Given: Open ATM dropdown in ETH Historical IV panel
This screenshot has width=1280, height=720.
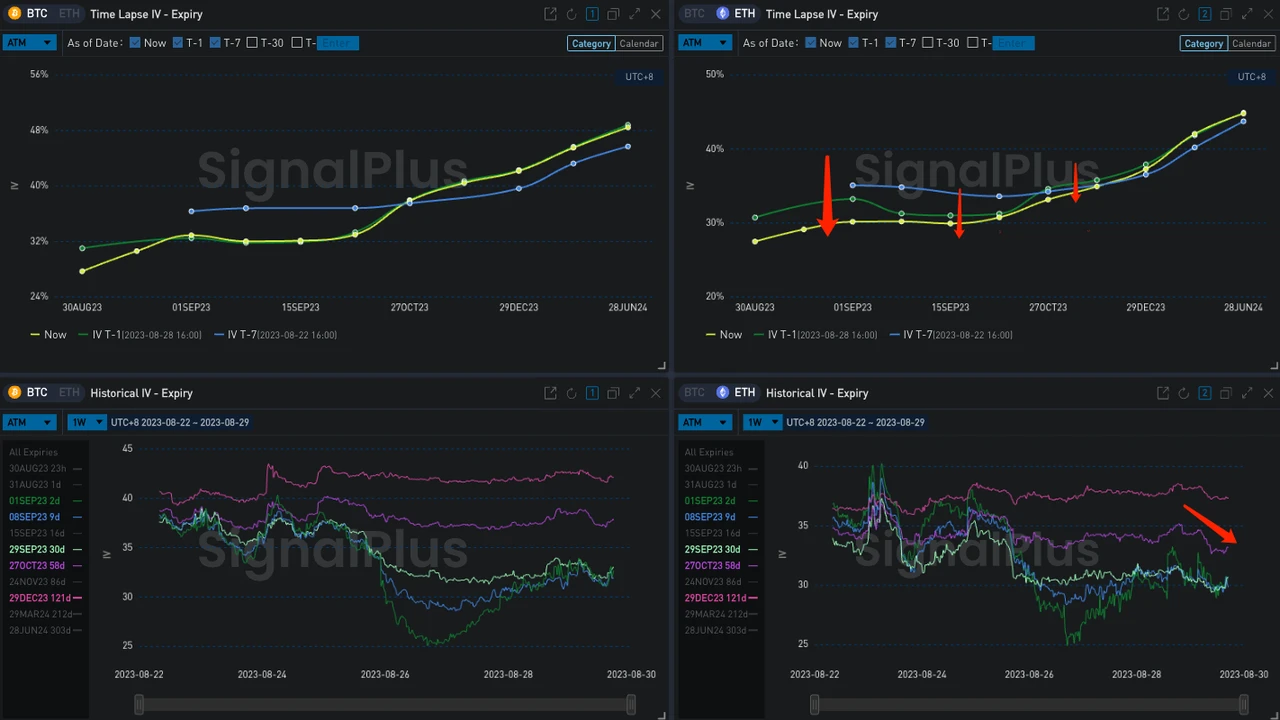Looking at the screenshot, I should [704, 422].
